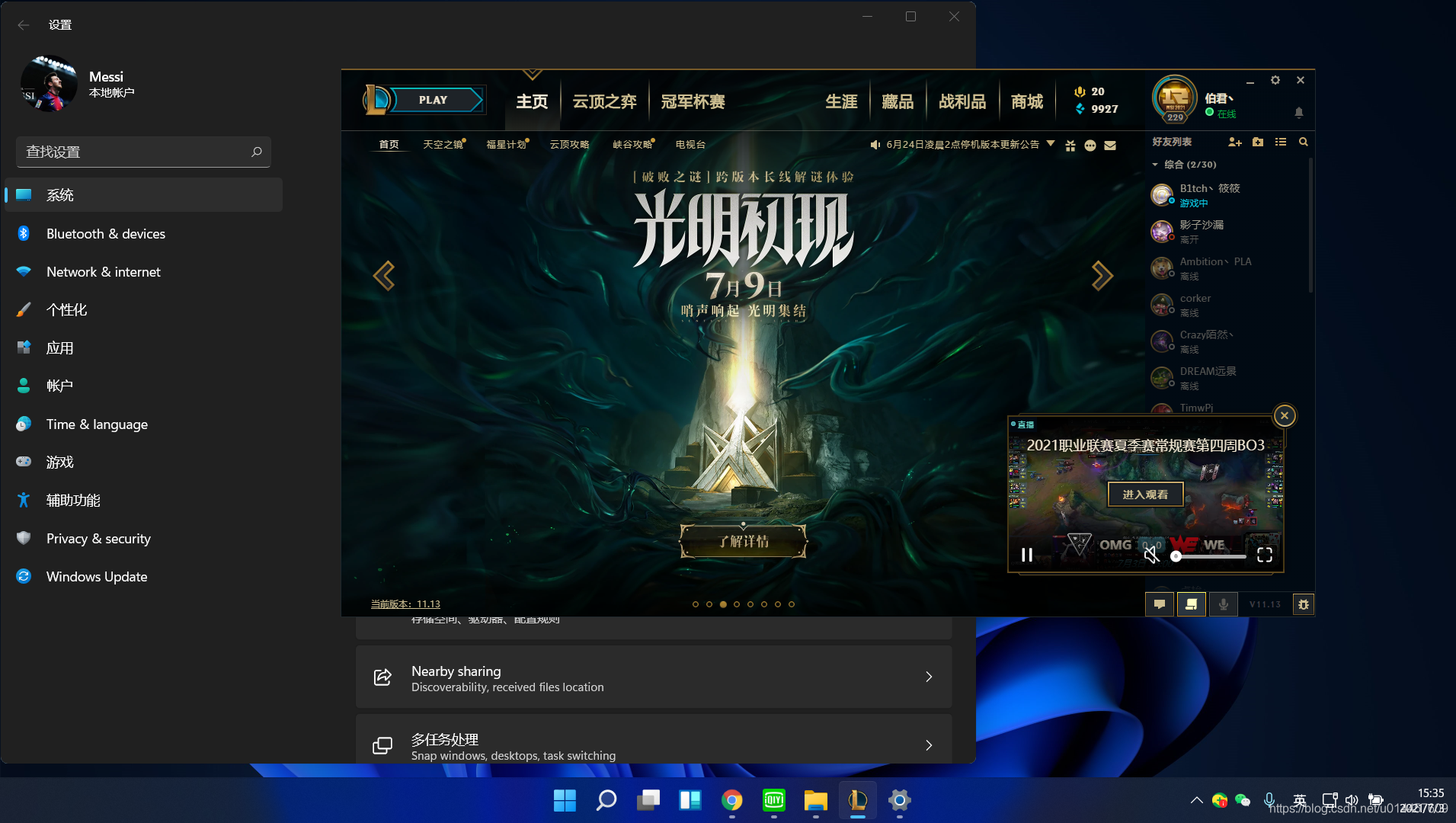Open 个性化 in Settings sidebar
The image size is (1456, 823).
(x=143, y=310)
